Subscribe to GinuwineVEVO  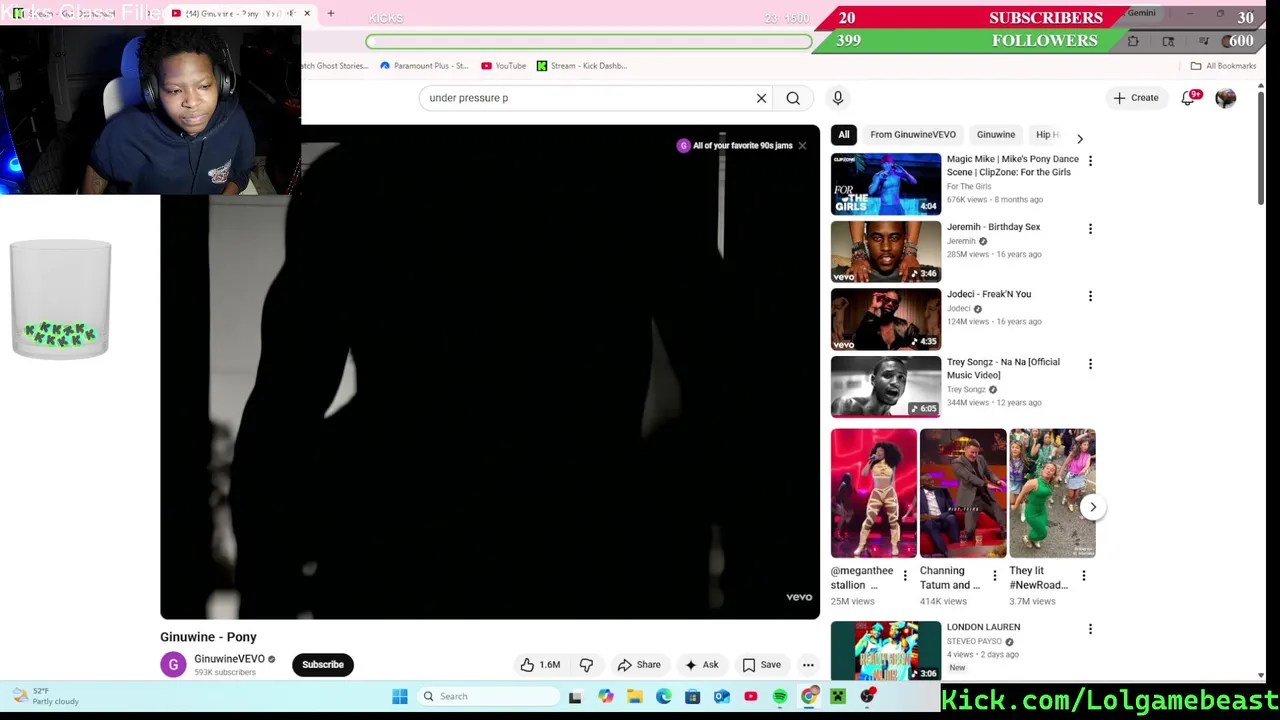(x=323, y=665)
